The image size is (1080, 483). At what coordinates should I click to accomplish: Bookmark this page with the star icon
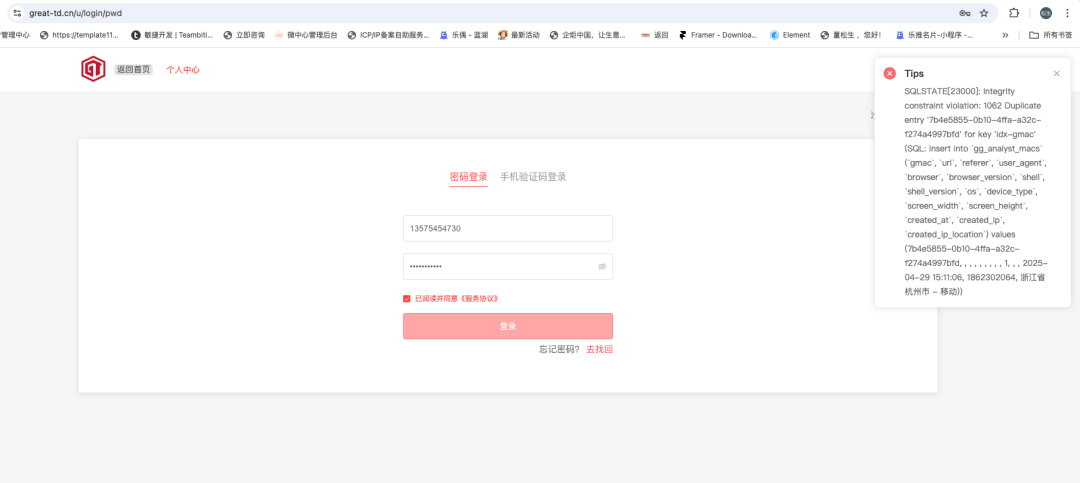[x=984, y=12]
